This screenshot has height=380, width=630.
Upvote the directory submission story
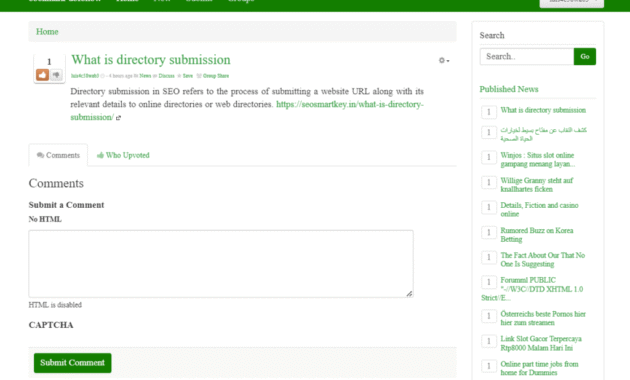tap(42, 75)
